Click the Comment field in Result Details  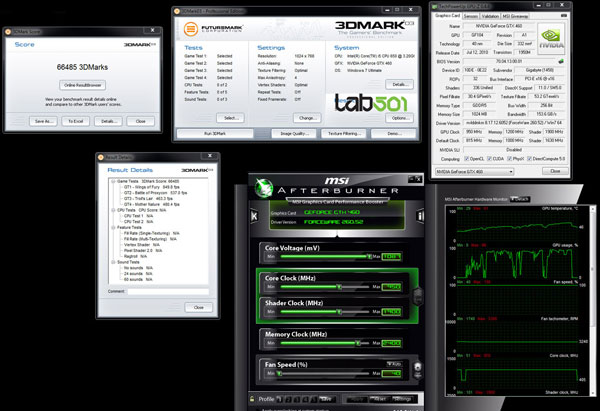[168, 291]
